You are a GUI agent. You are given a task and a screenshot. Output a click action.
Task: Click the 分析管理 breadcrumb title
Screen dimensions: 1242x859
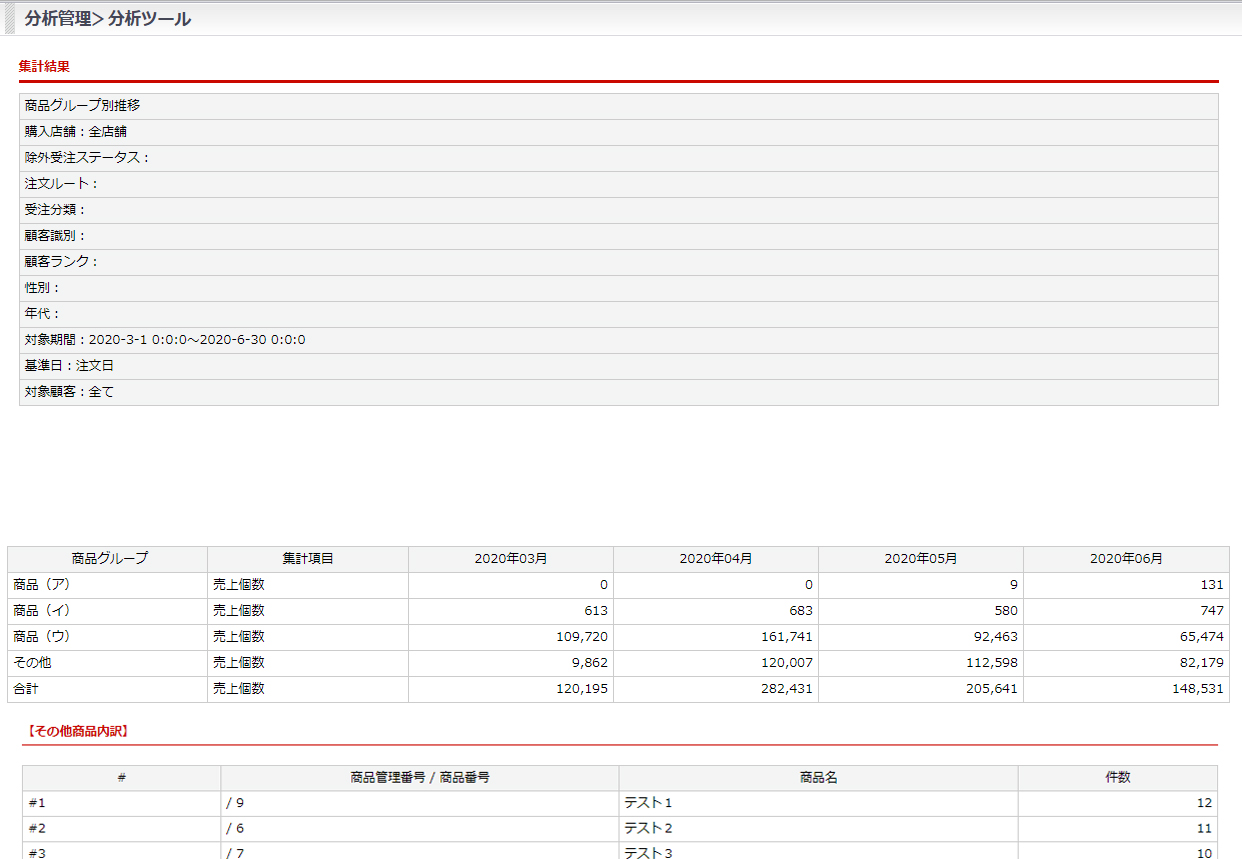[x=64, y=19]
